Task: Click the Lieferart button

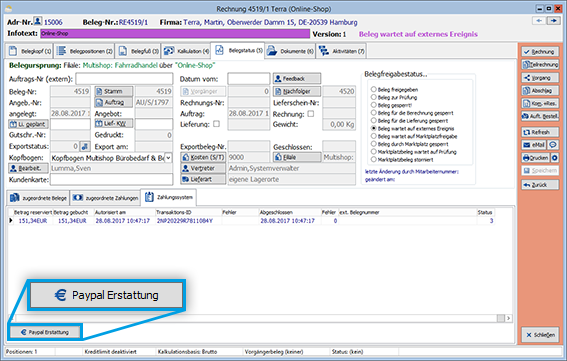Action: click(x=203, y=179)
